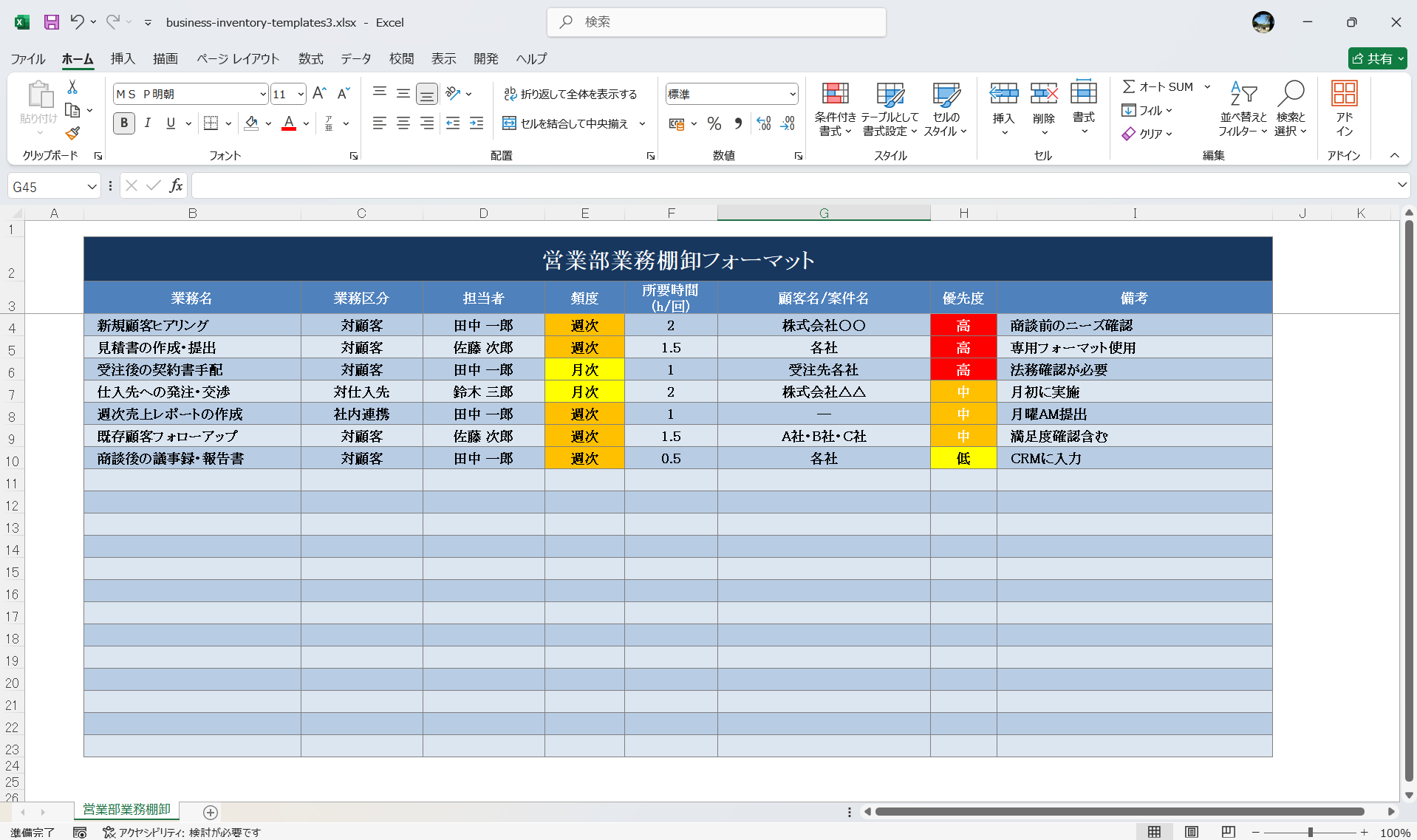Click Cell Styles (セルのスタイル) button

(x=946, y=109)
